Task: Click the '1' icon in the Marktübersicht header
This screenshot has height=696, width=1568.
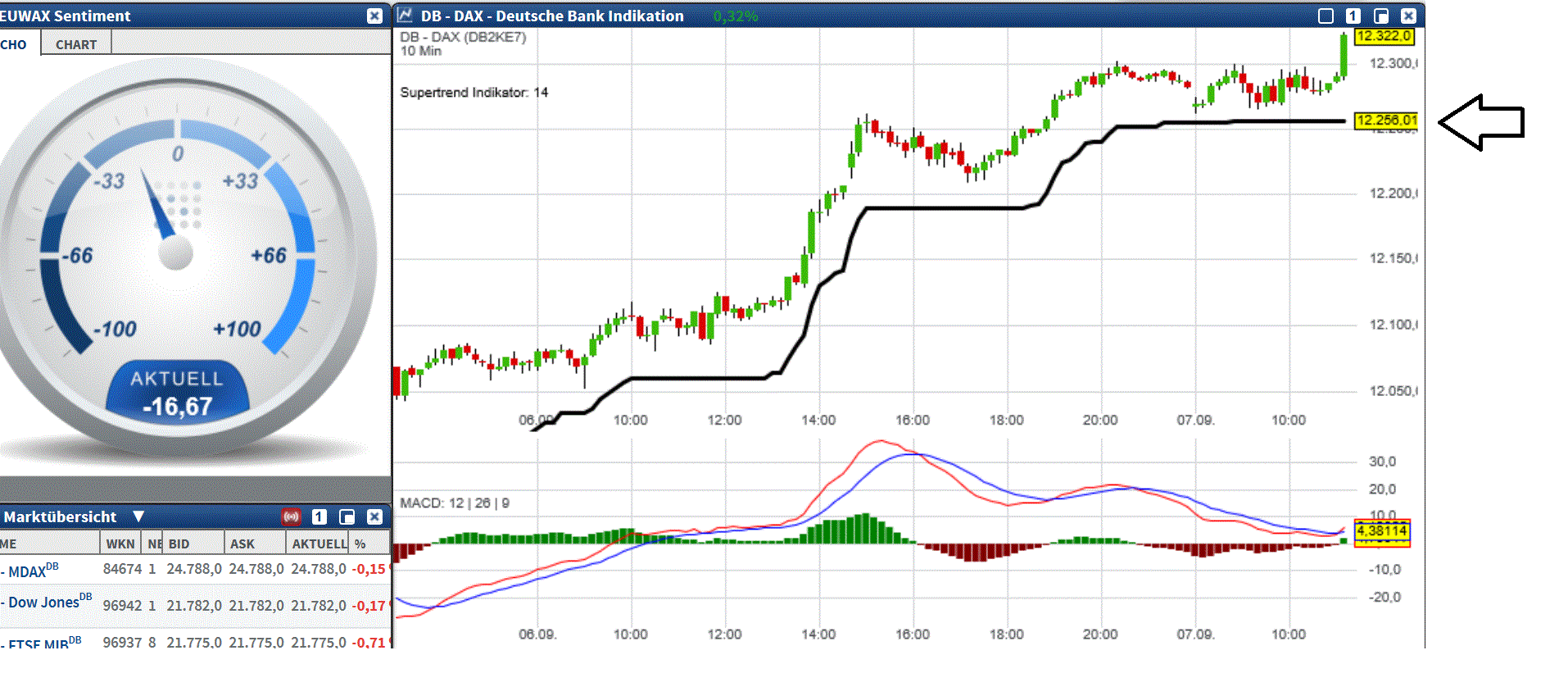Action: click(x=319, y=516)
